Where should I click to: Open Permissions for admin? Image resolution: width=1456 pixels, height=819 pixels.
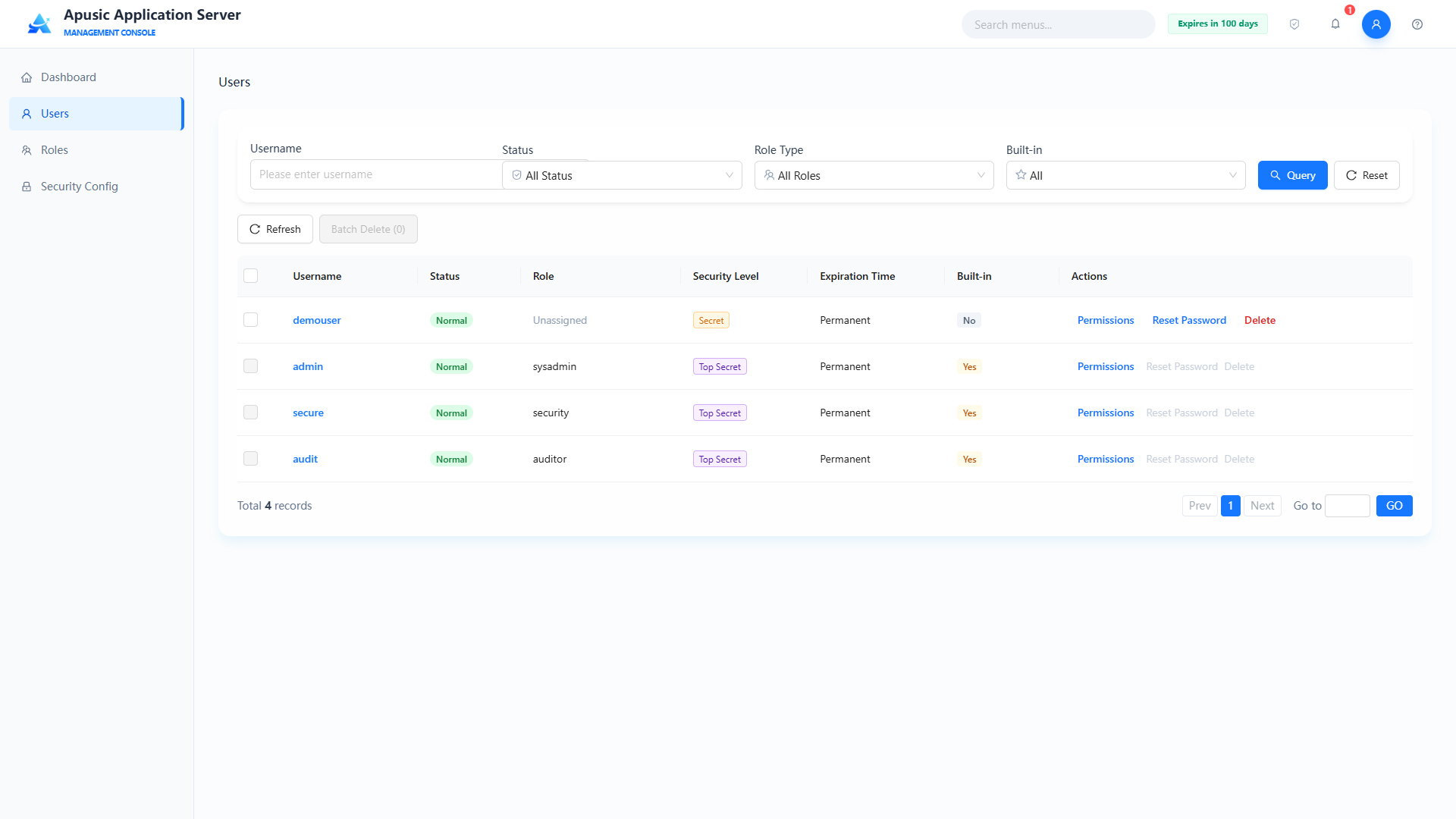point(1106,366)
